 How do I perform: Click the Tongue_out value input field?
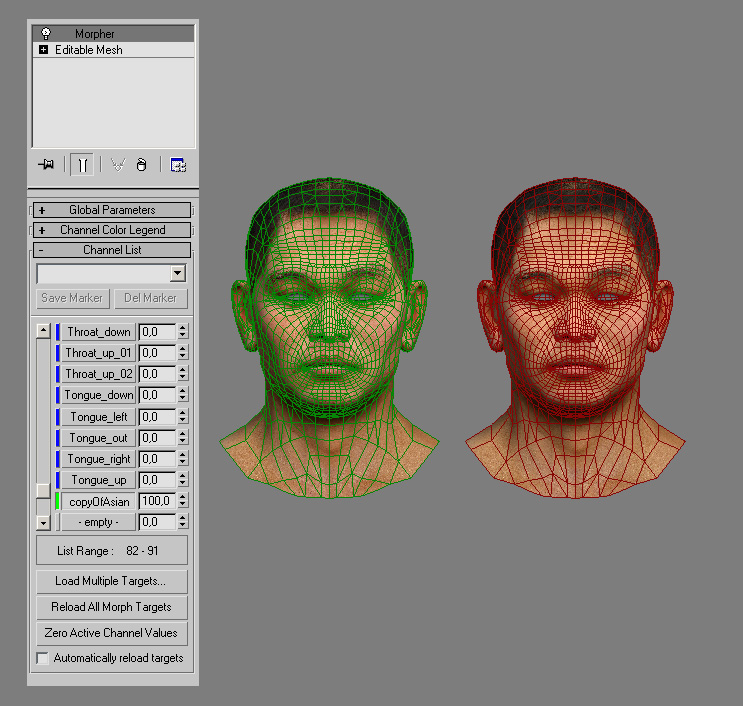pyautogui.click(x=156, y=438)
